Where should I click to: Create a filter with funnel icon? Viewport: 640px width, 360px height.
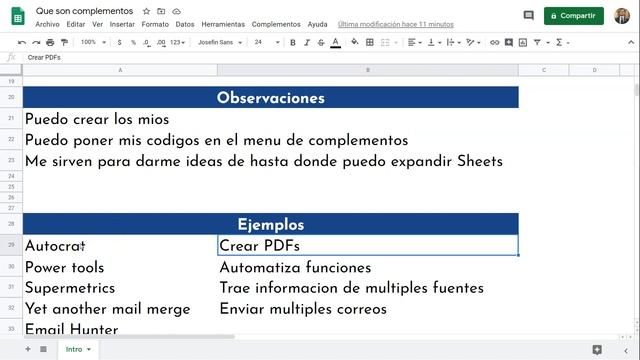click(x=537, y=42)
